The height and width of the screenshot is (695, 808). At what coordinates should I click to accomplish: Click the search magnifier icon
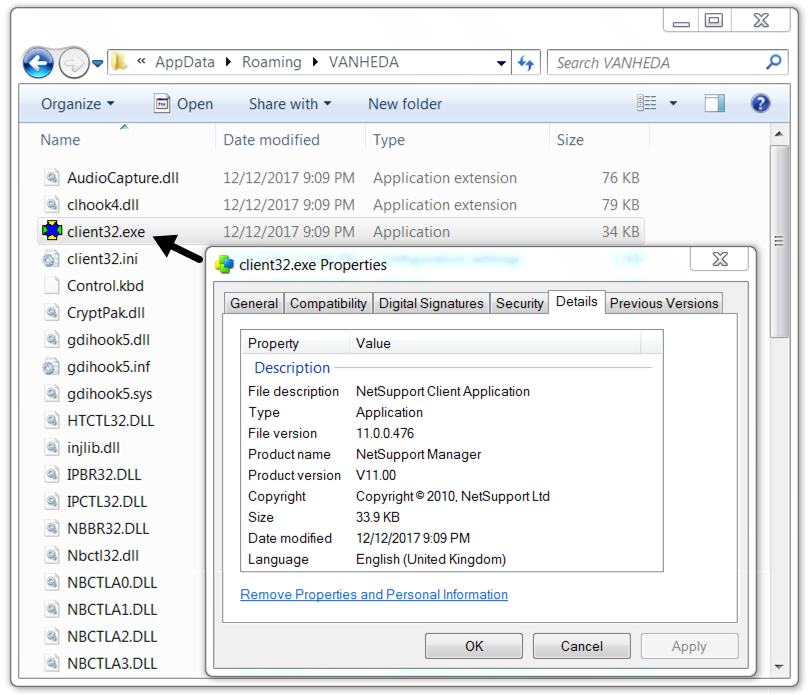[x=773, y=62]
